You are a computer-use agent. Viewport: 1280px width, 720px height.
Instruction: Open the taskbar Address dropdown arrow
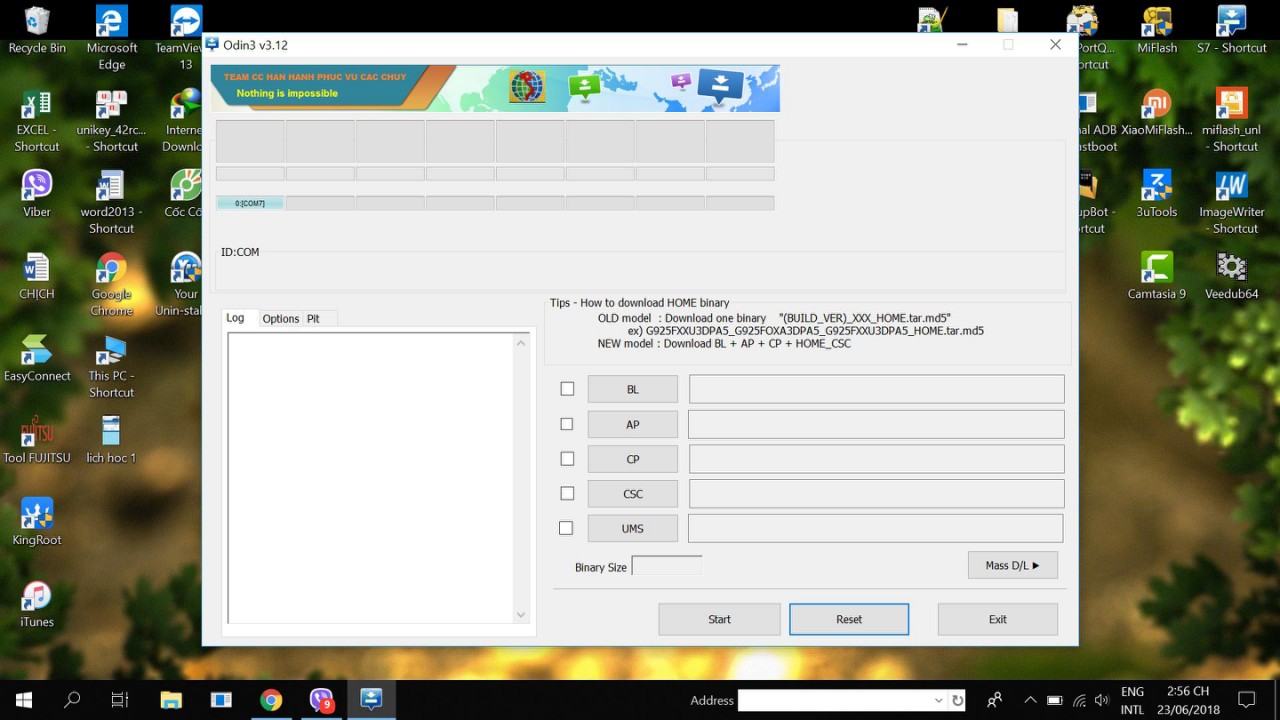click(938, 700)
